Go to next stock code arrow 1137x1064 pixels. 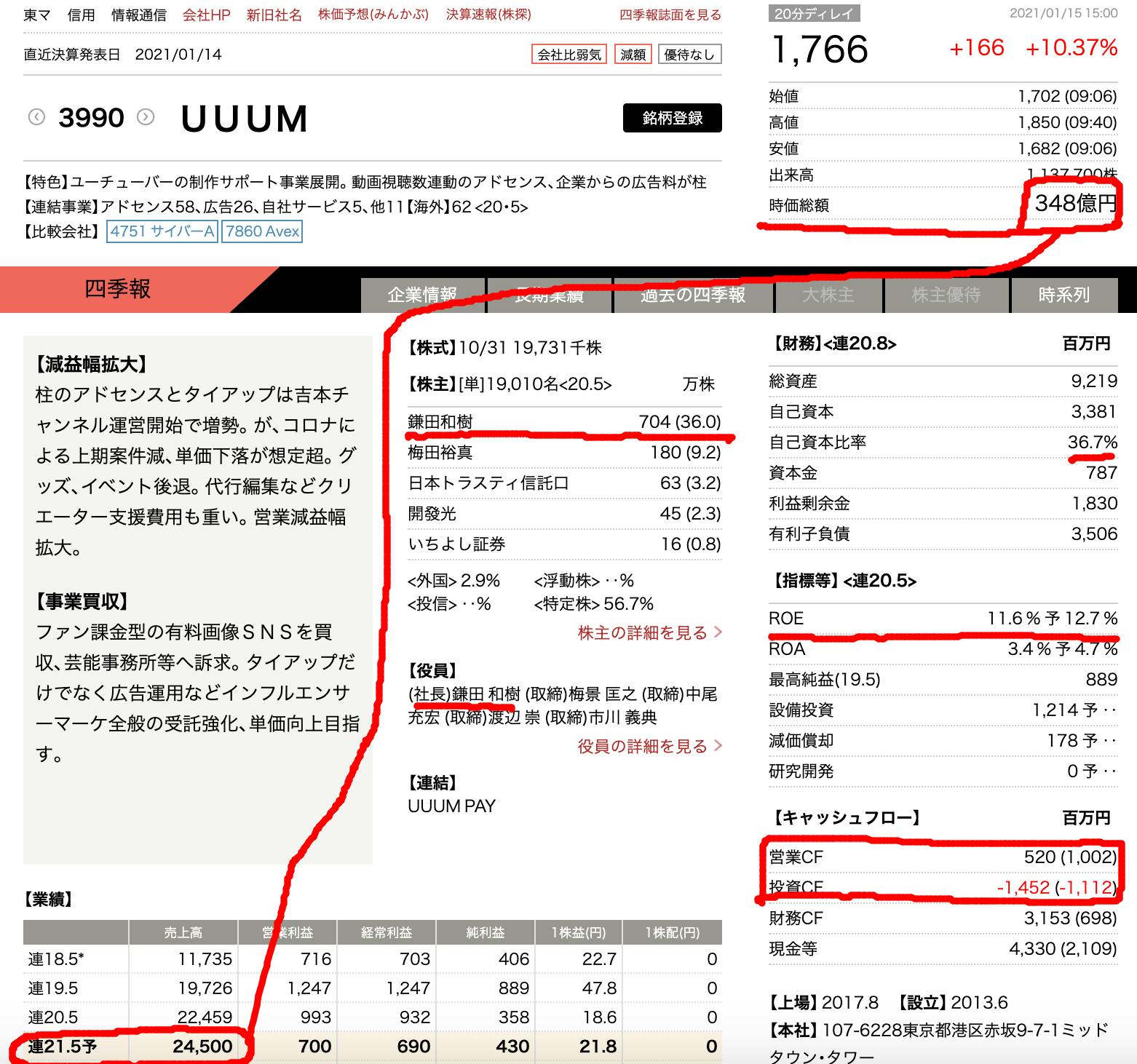pyautogui.click(x=146, y=117)
